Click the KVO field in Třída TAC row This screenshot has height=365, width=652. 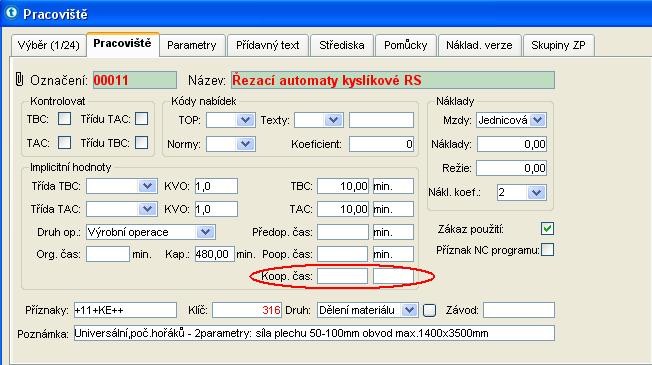pyautogui.click(x=216, y=209)
